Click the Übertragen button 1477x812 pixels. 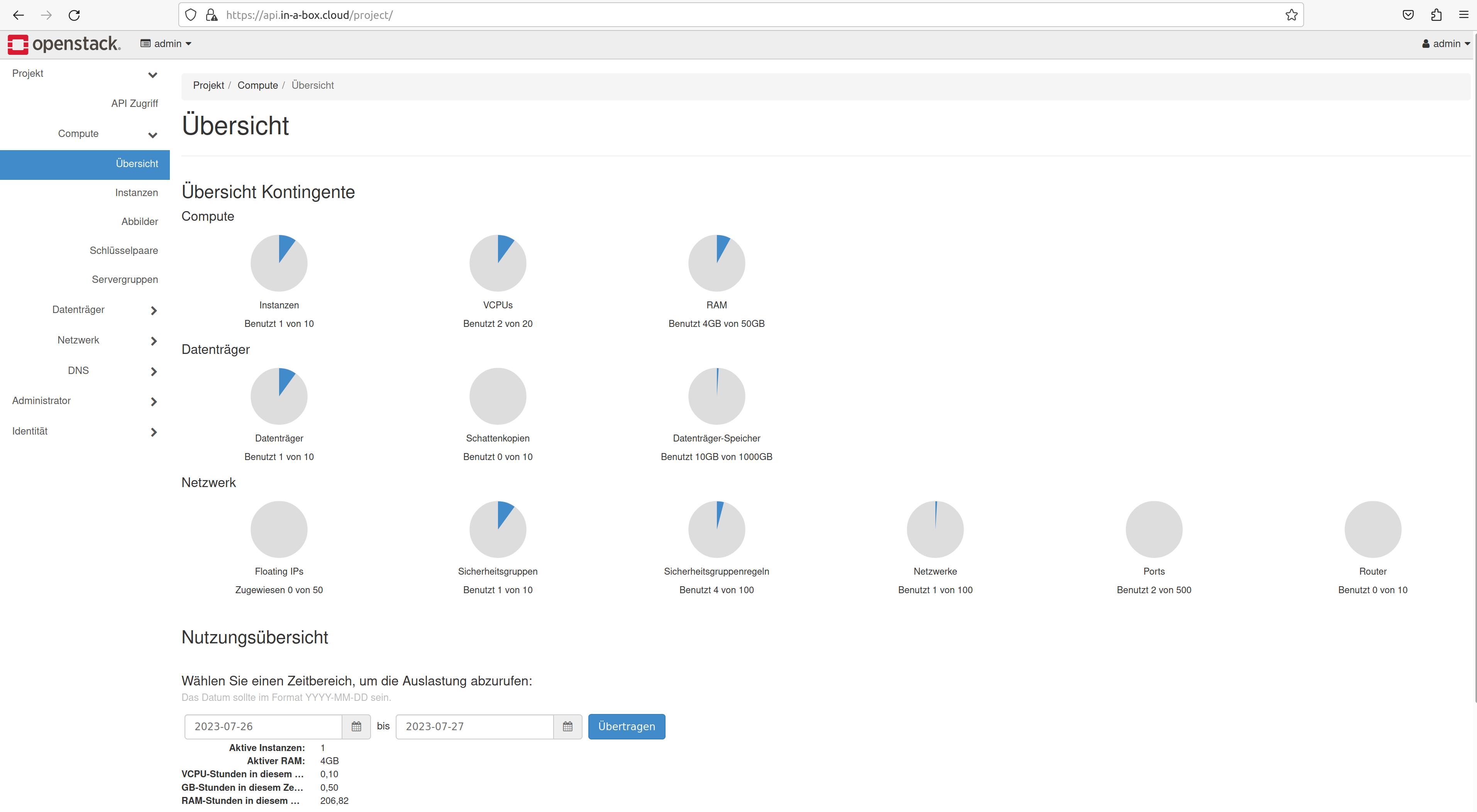coord(626,727)
